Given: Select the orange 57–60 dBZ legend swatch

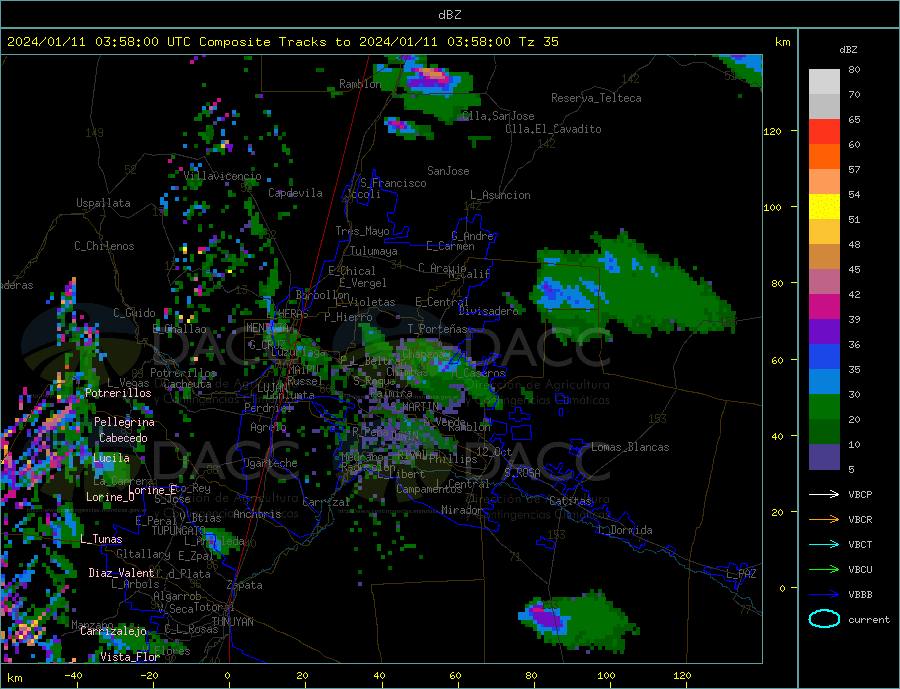Looking at the screenshot, I should click(824, 157).
